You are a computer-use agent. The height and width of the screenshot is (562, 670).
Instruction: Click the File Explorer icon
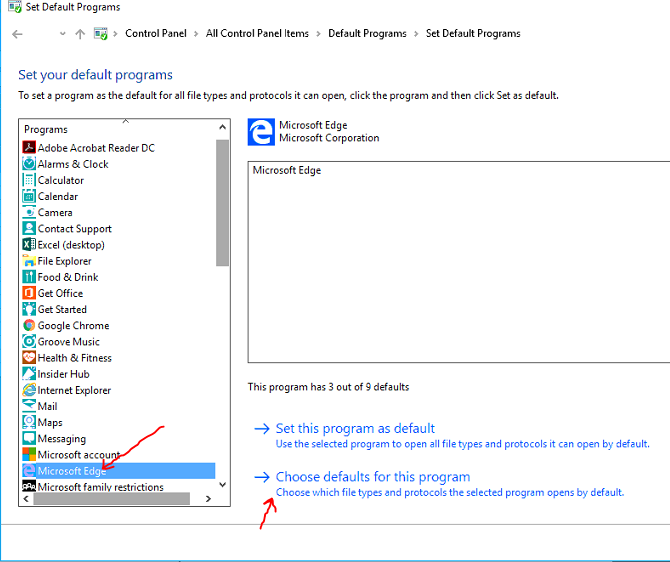(29, 261)
